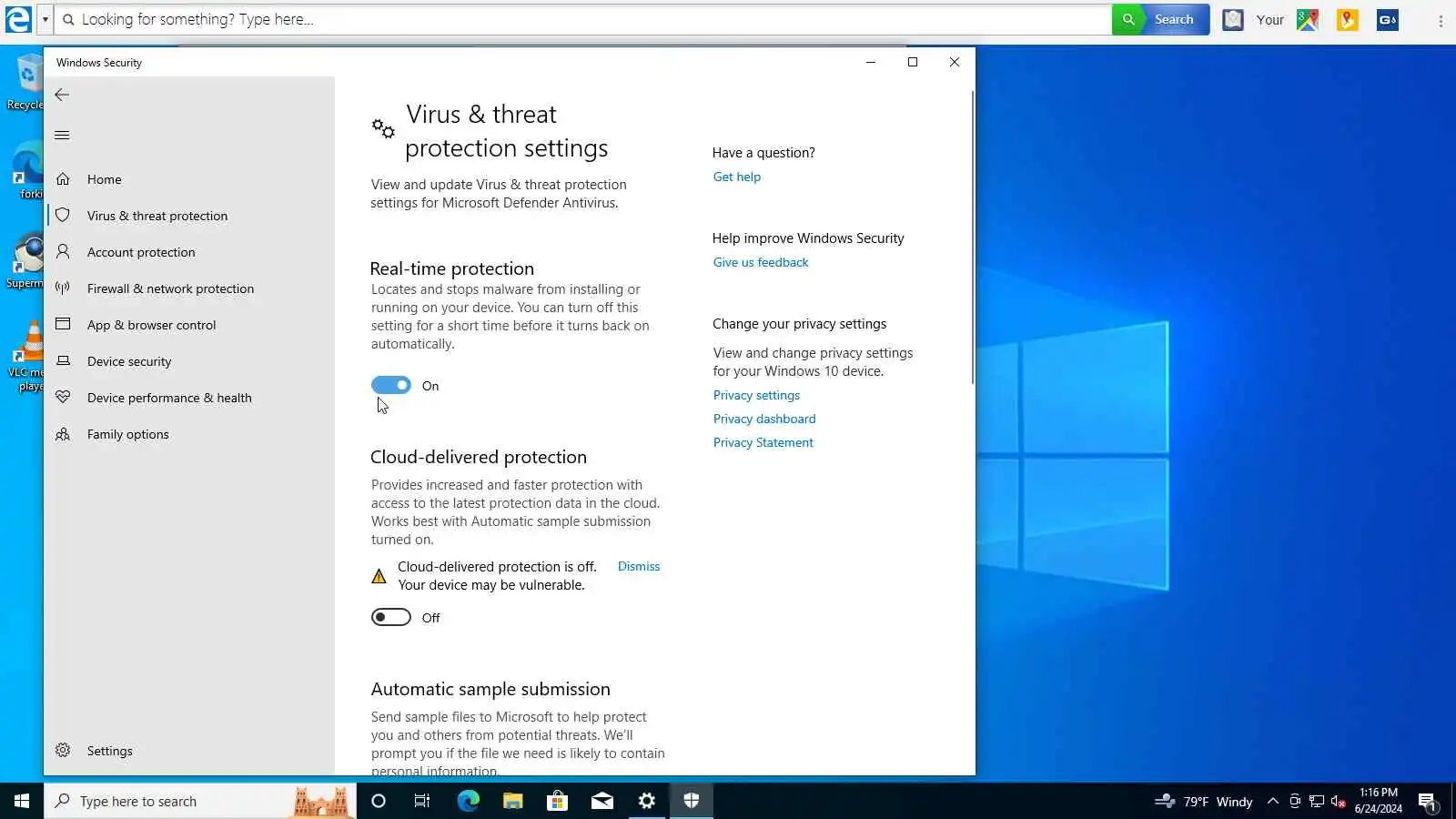Open the Settings gear on the taskbar
Image resolution: width=1456 pixels, height=819 pixels.
[646, 801]
